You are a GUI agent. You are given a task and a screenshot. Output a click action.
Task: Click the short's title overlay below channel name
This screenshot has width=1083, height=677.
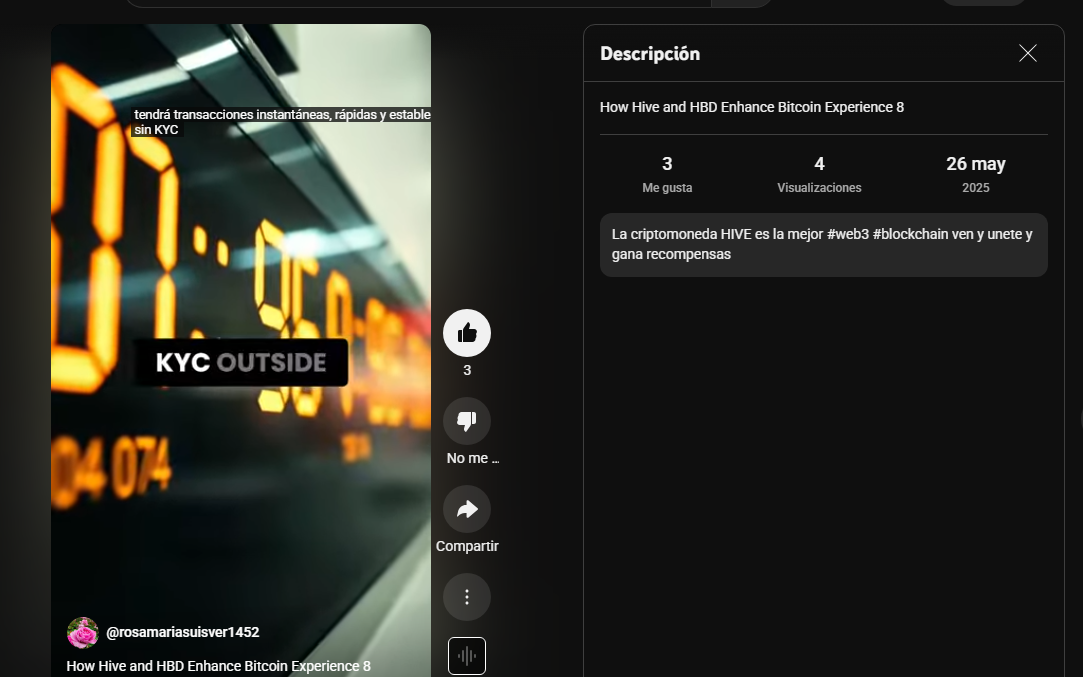tap(218, 666)
